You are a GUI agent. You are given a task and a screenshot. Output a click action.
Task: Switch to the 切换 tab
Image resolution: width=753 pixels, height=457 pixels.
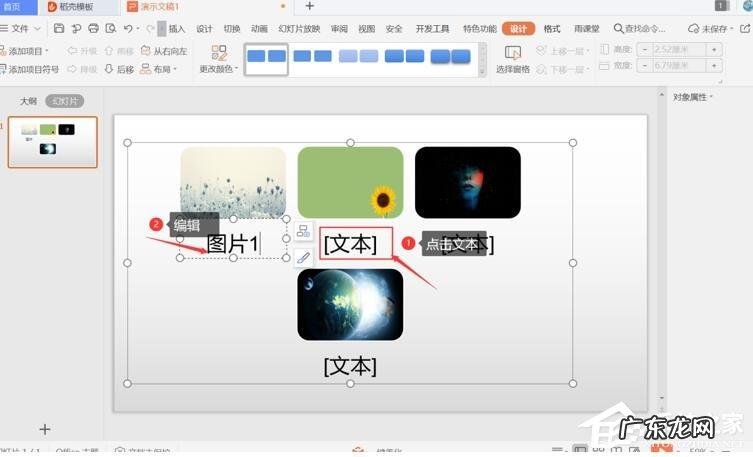click(x=232, y=29)
